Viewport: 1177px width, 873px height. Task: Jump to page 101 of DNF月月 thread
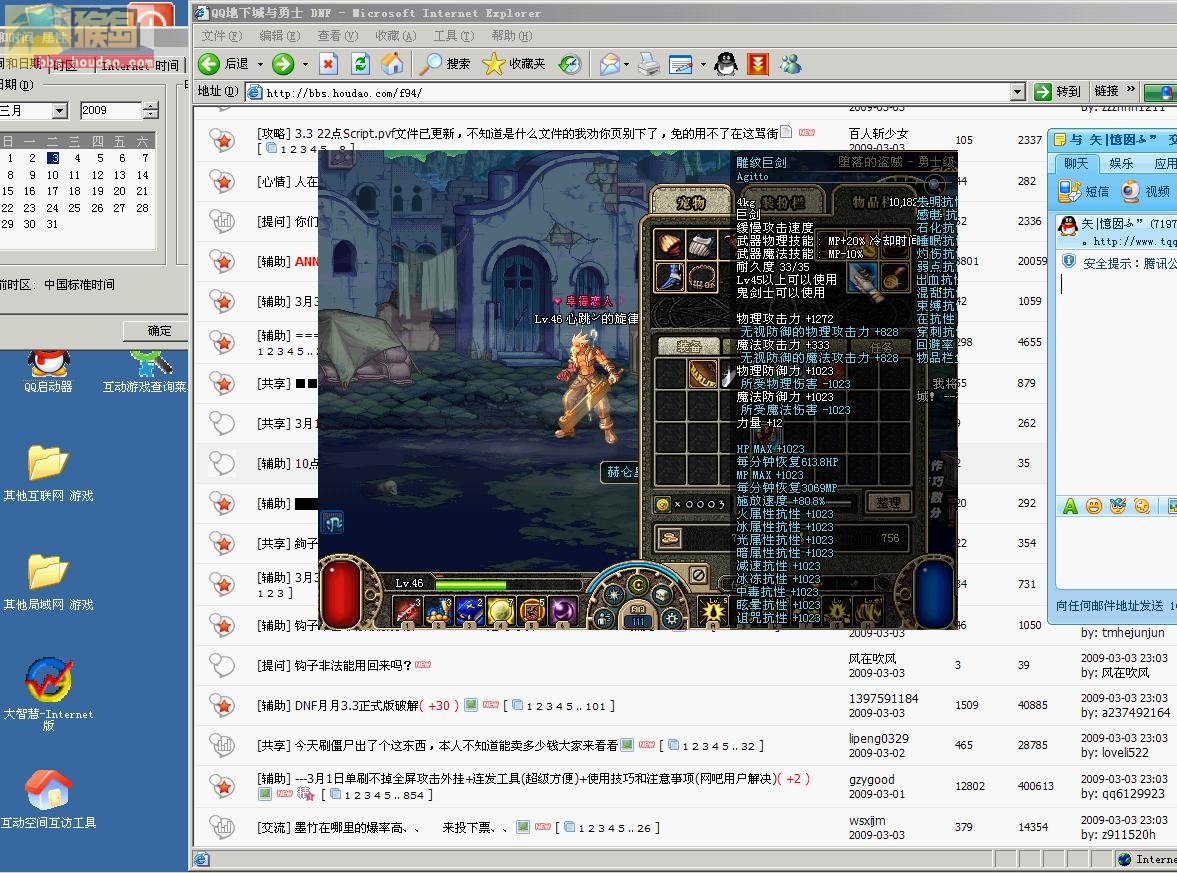pyautogui.click(x=596, y=706)
